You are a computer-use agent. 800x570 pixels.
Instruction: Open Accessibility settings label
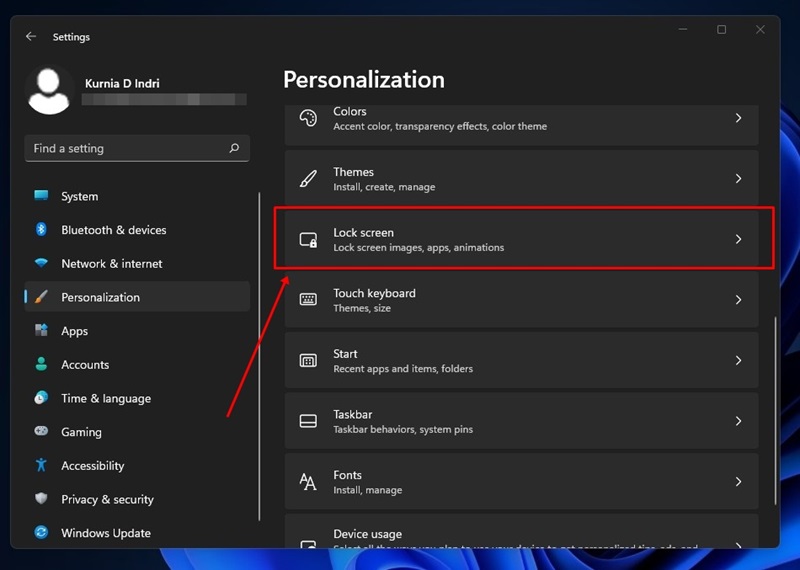pyautogui.click(x=92, y=466)
